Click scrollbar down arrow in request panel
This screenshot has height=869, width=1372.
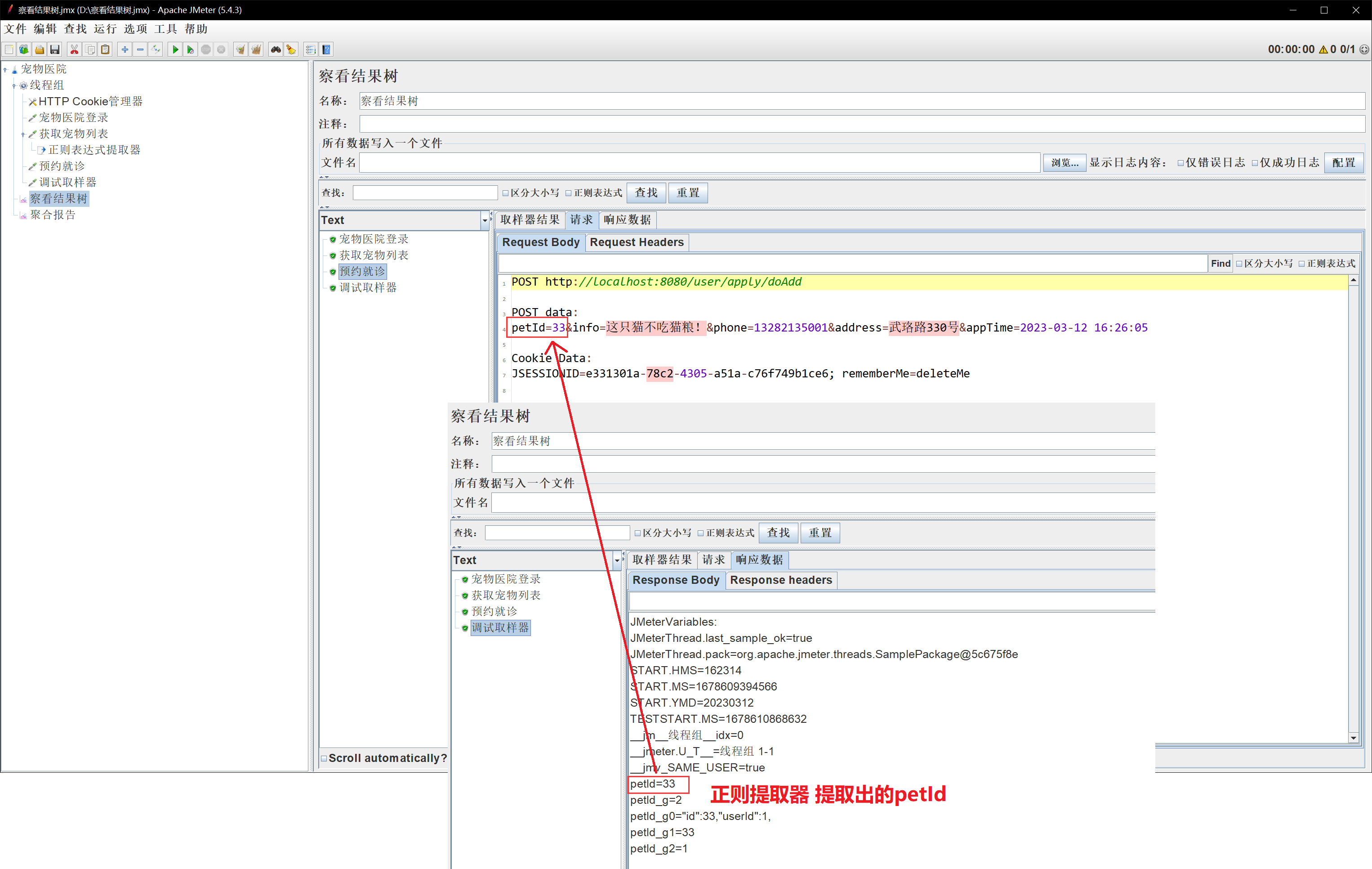tap(1353, 738)
